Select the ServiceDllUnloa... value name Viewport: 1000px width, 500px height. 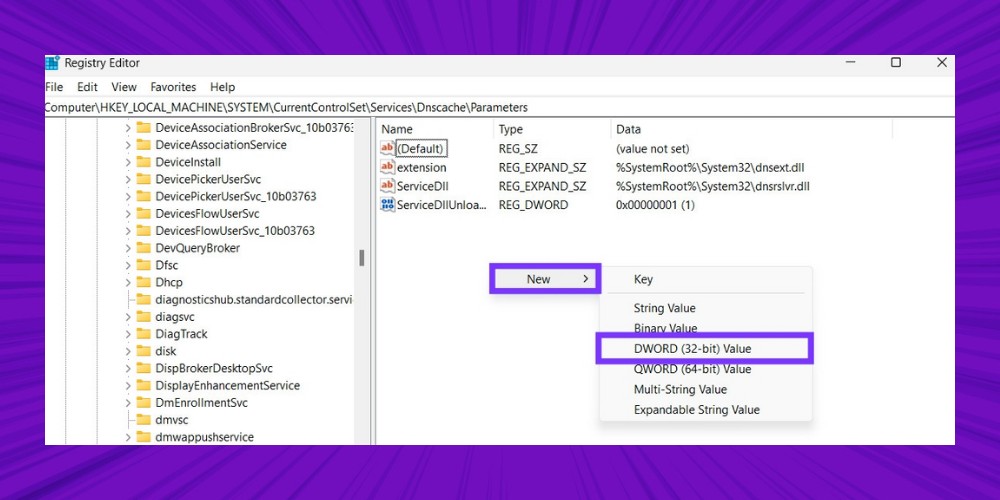click(x=441, y=205)
